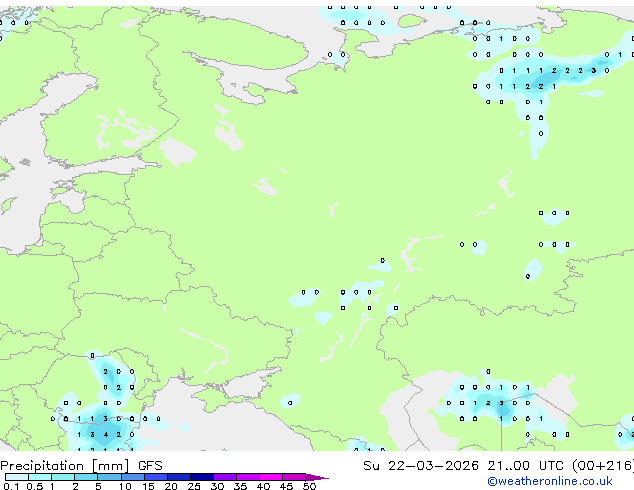Click the 'Precipitation [mm]' title text
Viewport: 634px width, 490px height.
65,466
